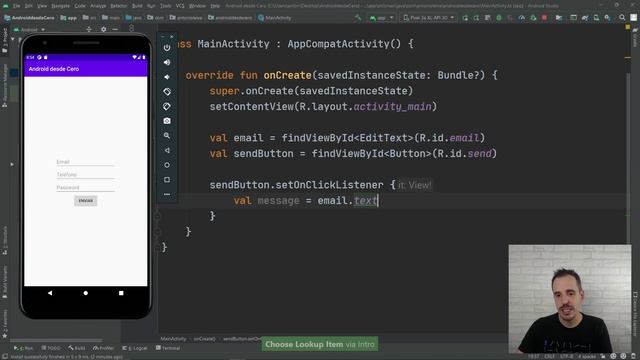Open the Tools menu

coord(165,6)
